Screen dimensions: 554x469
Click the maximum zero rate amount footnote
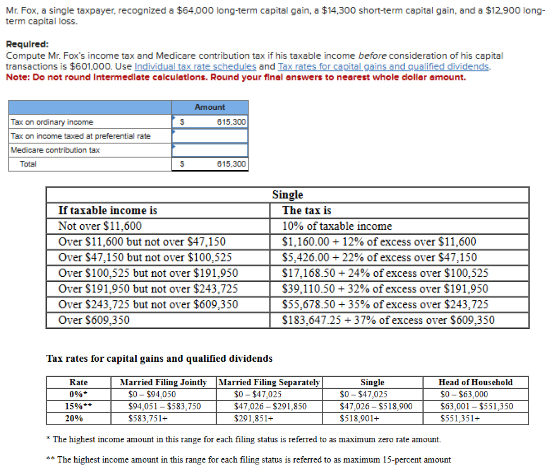coord(243,439)
